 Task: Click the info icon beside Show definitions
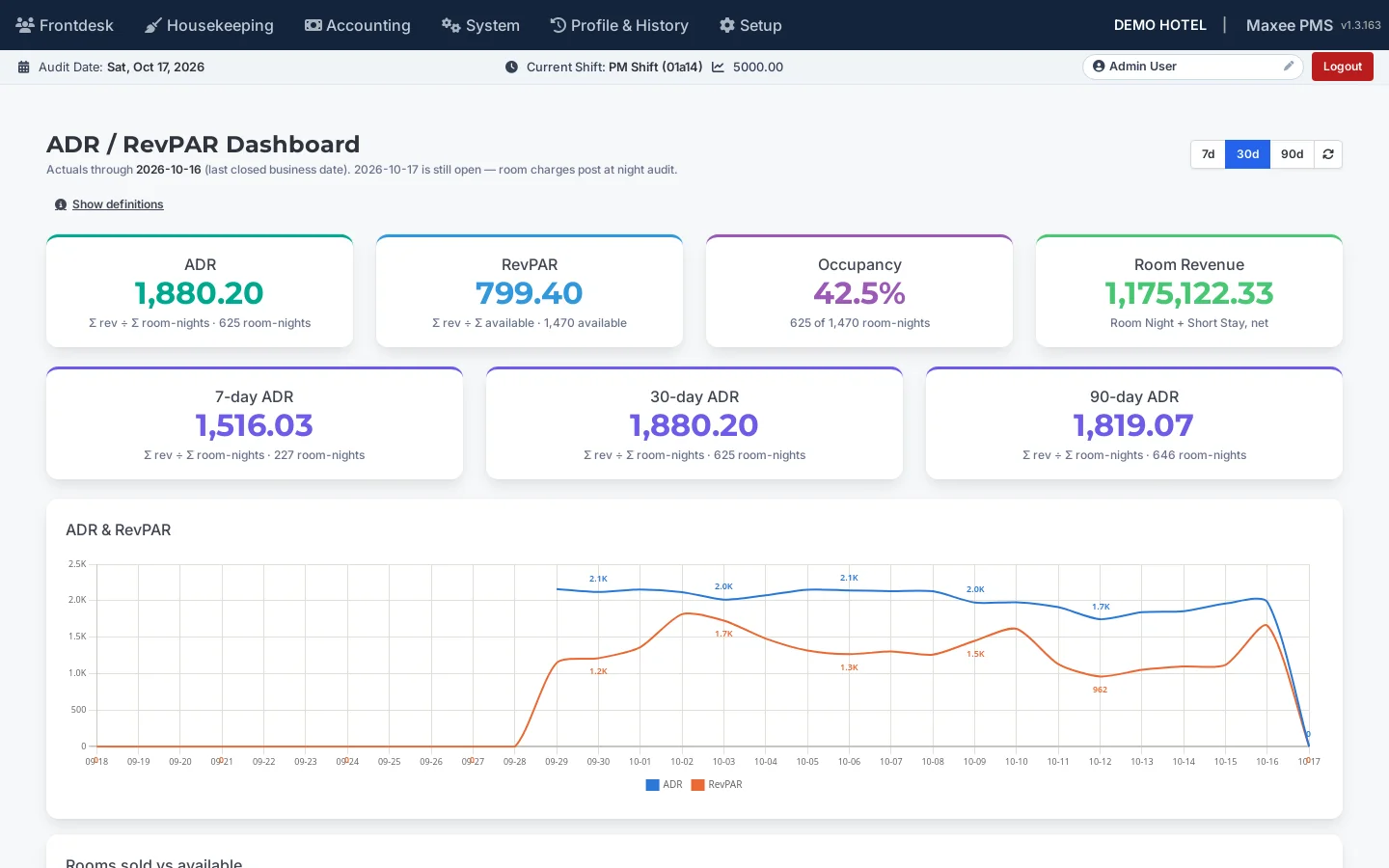click(61, 204)
